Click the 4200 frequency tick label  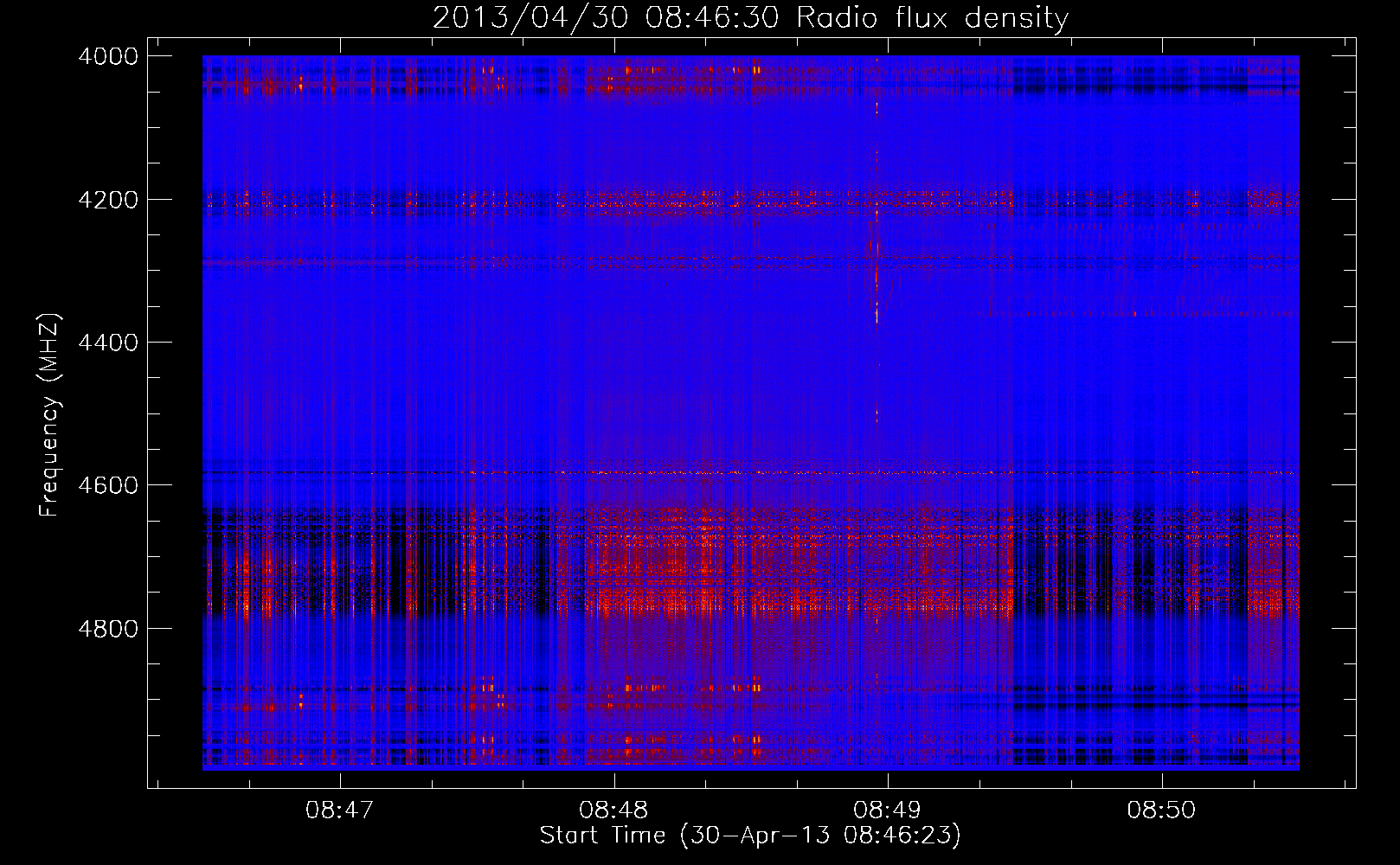coord(108,200)
